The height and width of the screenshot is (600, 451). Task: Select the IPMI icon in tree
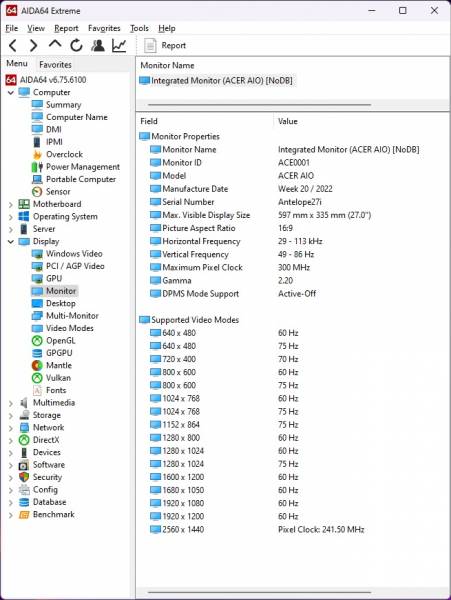[x=37, y=142]
